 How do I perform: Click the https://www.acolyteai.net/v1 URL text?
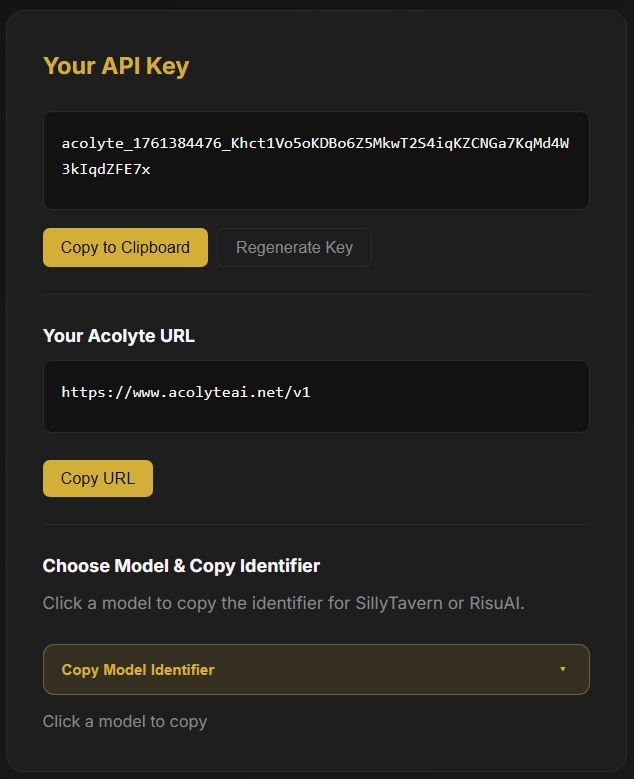coord(186,392)
